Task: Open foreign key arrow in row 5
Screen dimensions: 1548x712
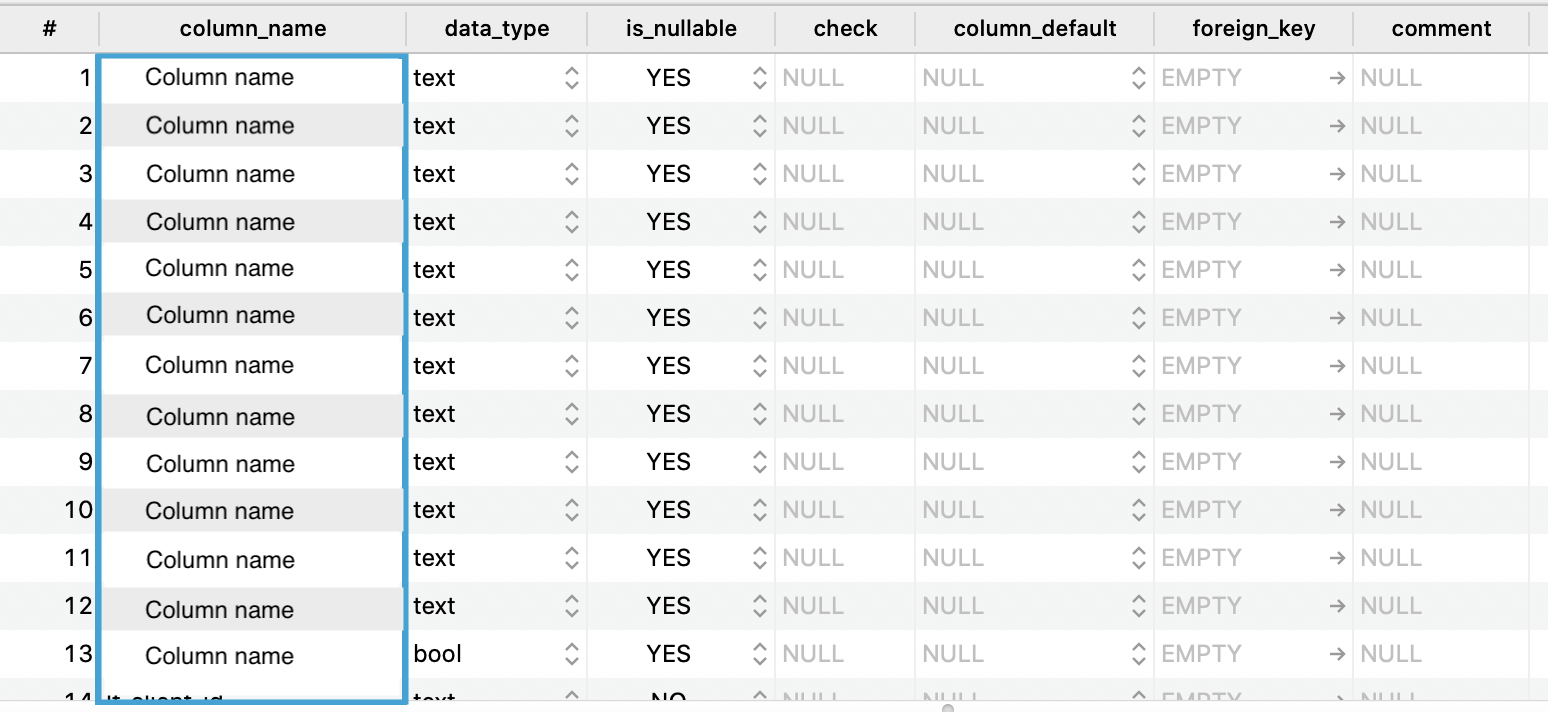Action: (1337, 270)
